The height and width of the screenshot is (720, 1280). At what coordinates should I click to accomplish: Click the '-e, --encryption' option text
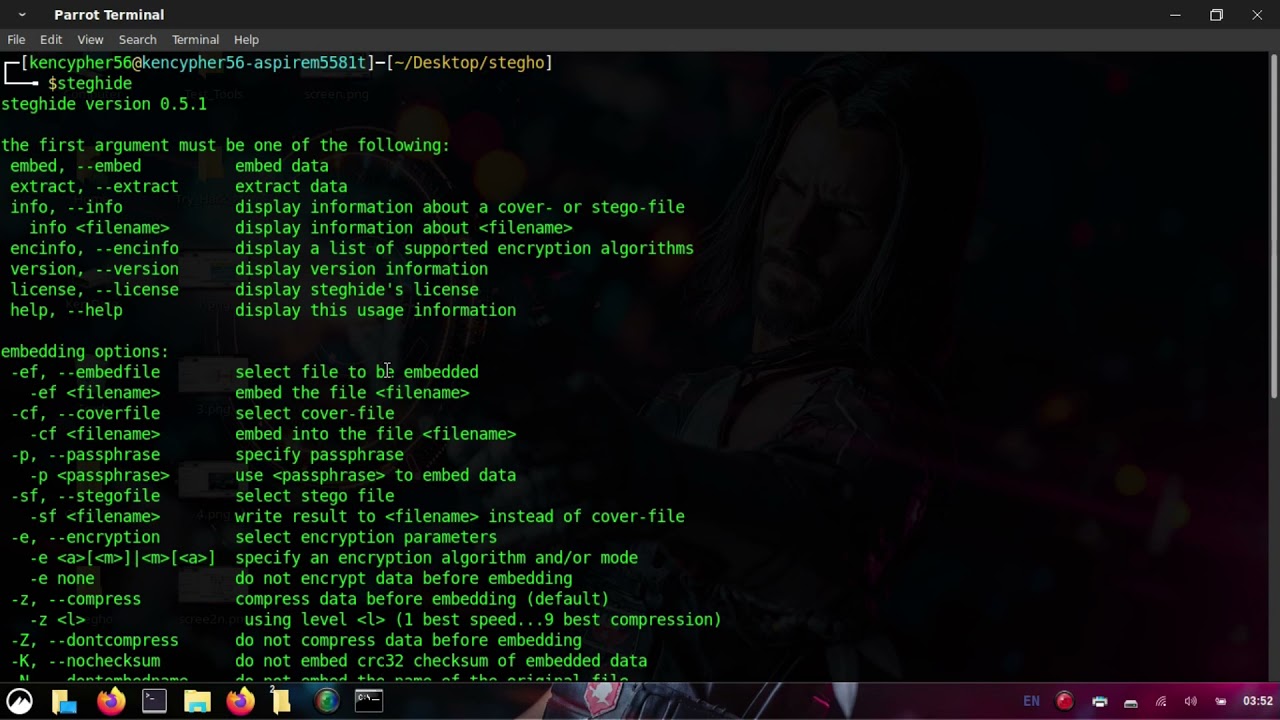tap(85, 537)
